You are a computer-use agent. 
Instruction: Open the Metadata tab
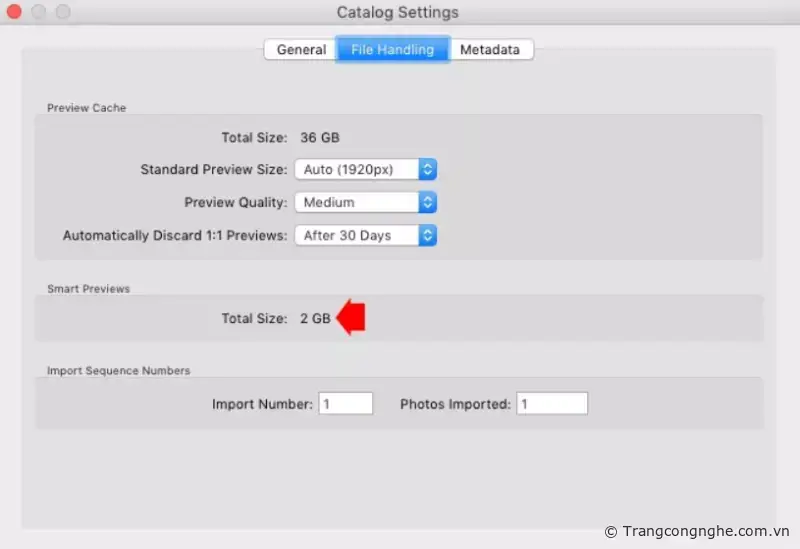[490, 49]
